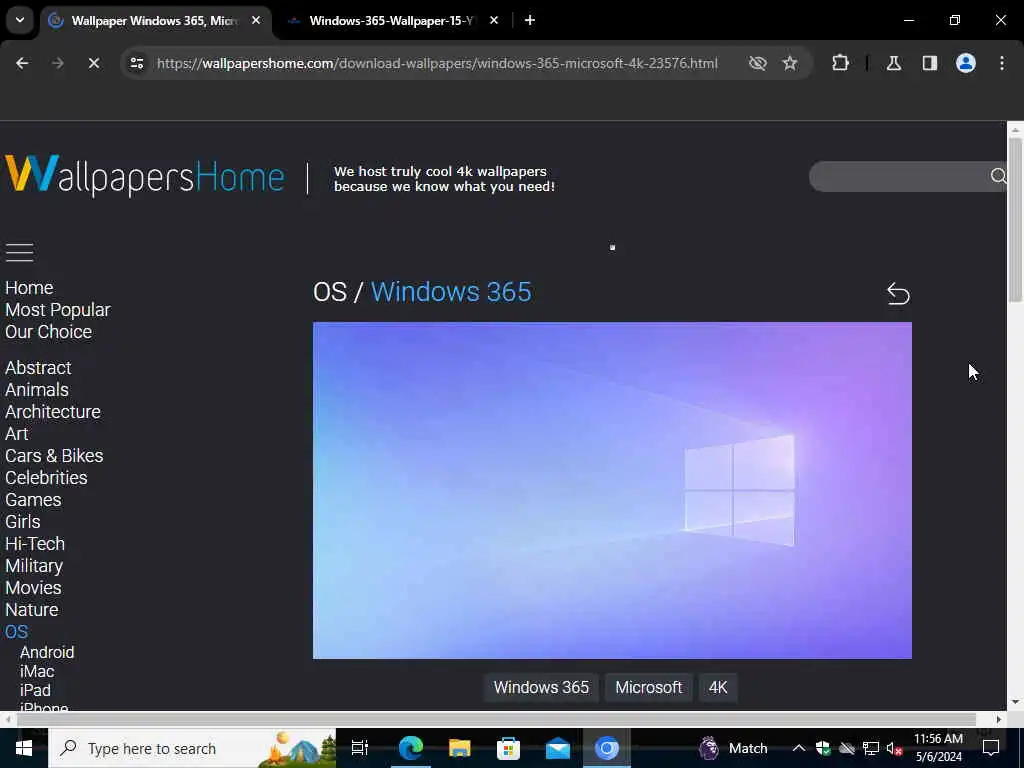Select the Art category
The width and height of the screenshot is (1024, 768).
coord(16,434)
